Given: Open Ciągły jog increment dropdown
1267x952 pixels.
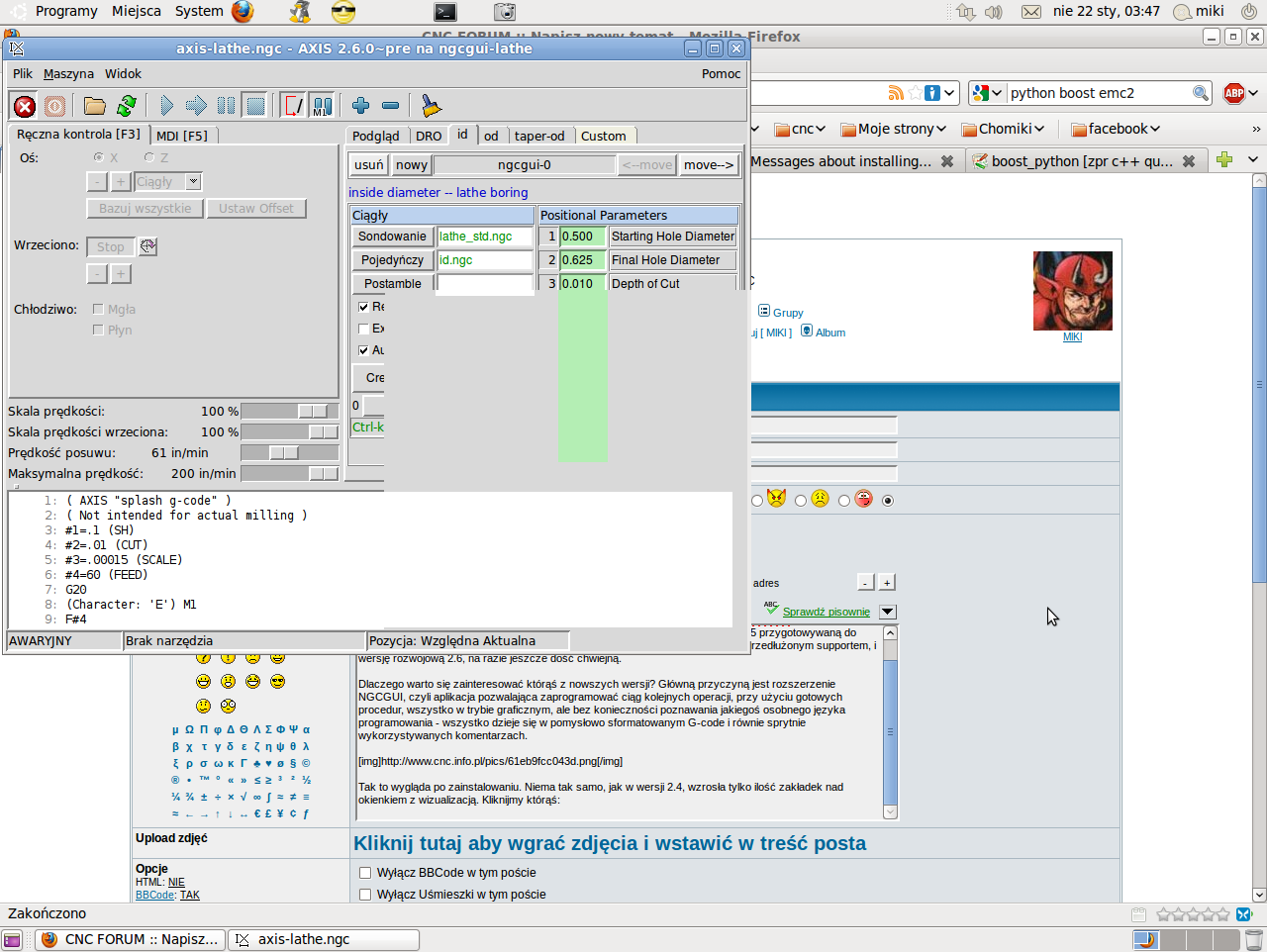Looking at the screenshot, I should point(193,182).
